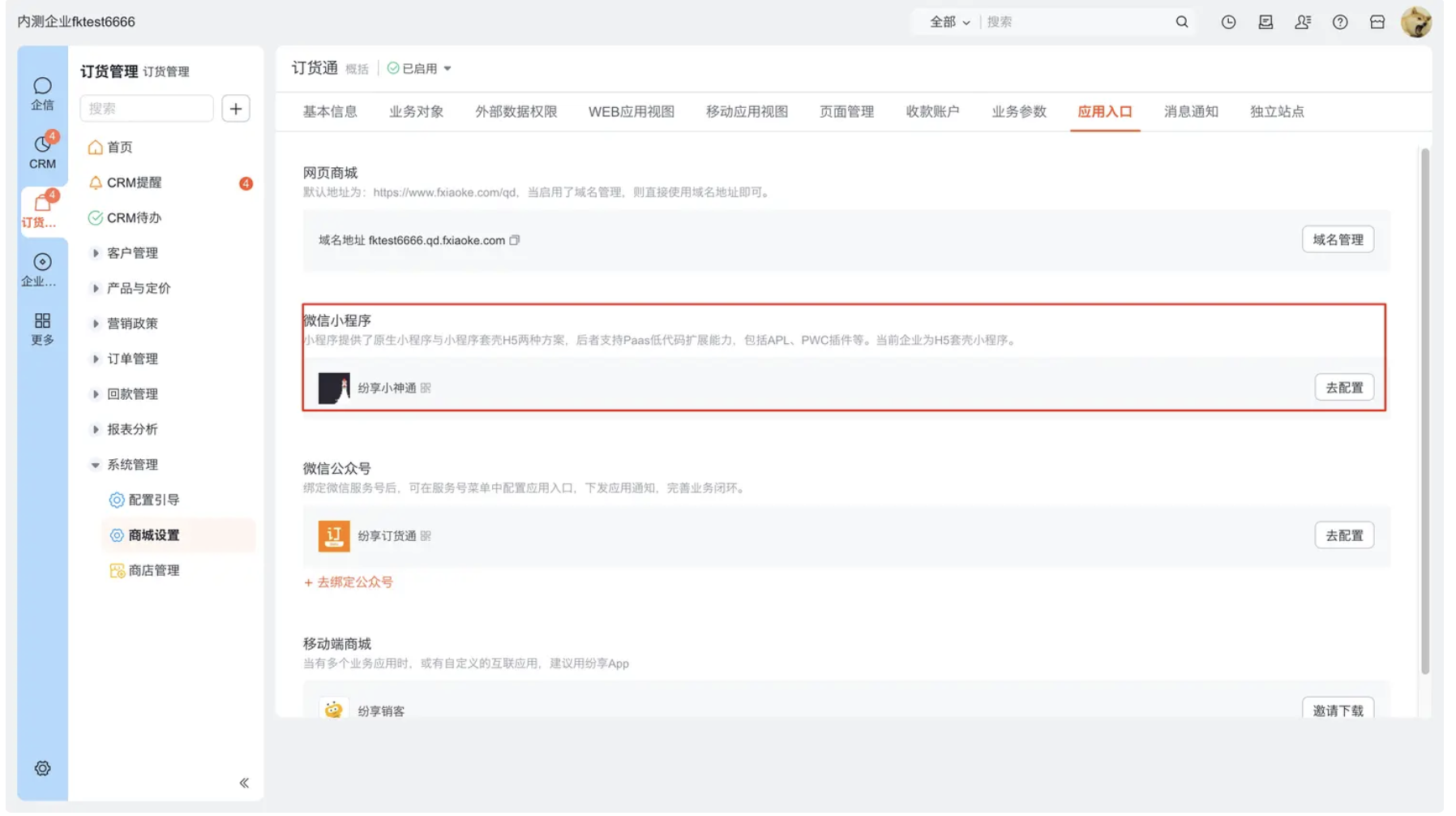Switch to 基本信息 tab

[x=330, y=112]
